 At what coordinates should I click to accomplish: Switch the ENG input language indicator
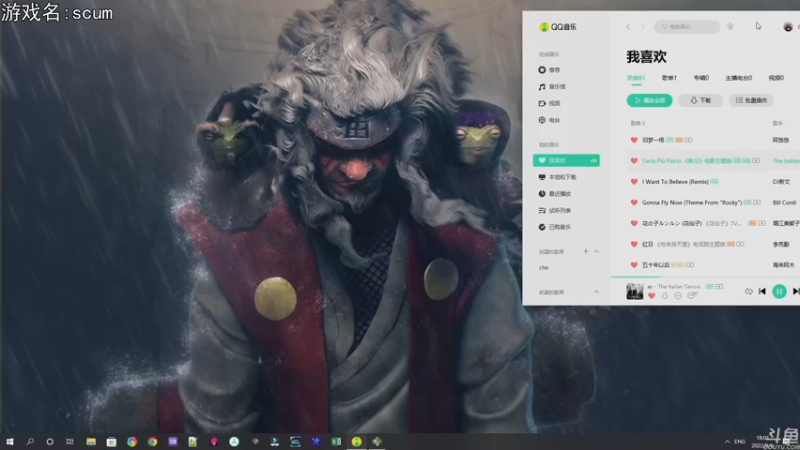[x=740, y=441]
